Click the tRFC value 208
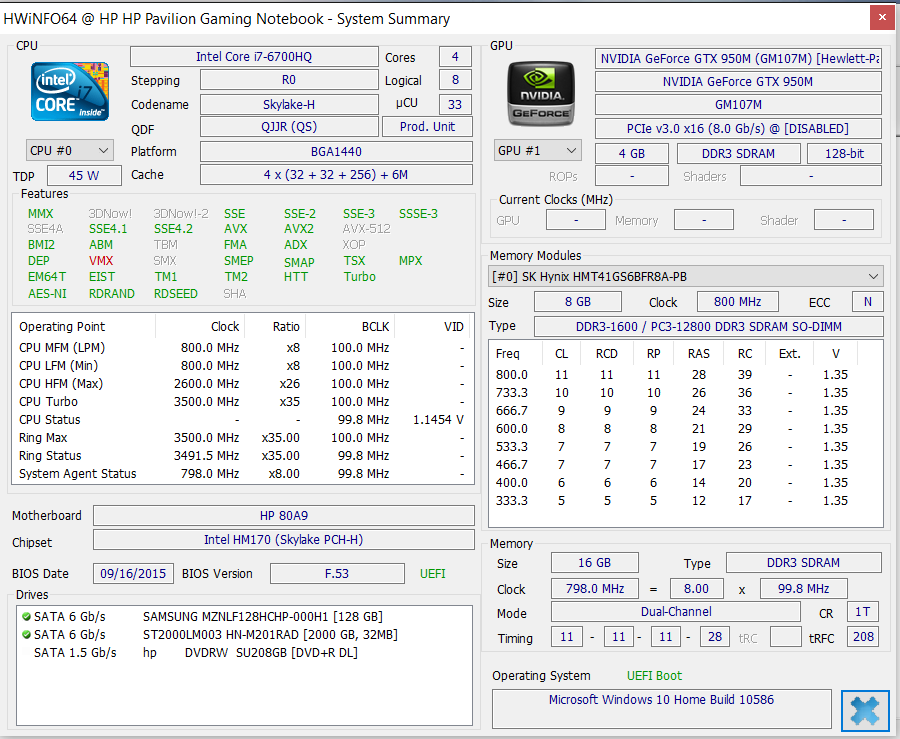Viewport: 900px width, 739px height. tap(863, 637)
